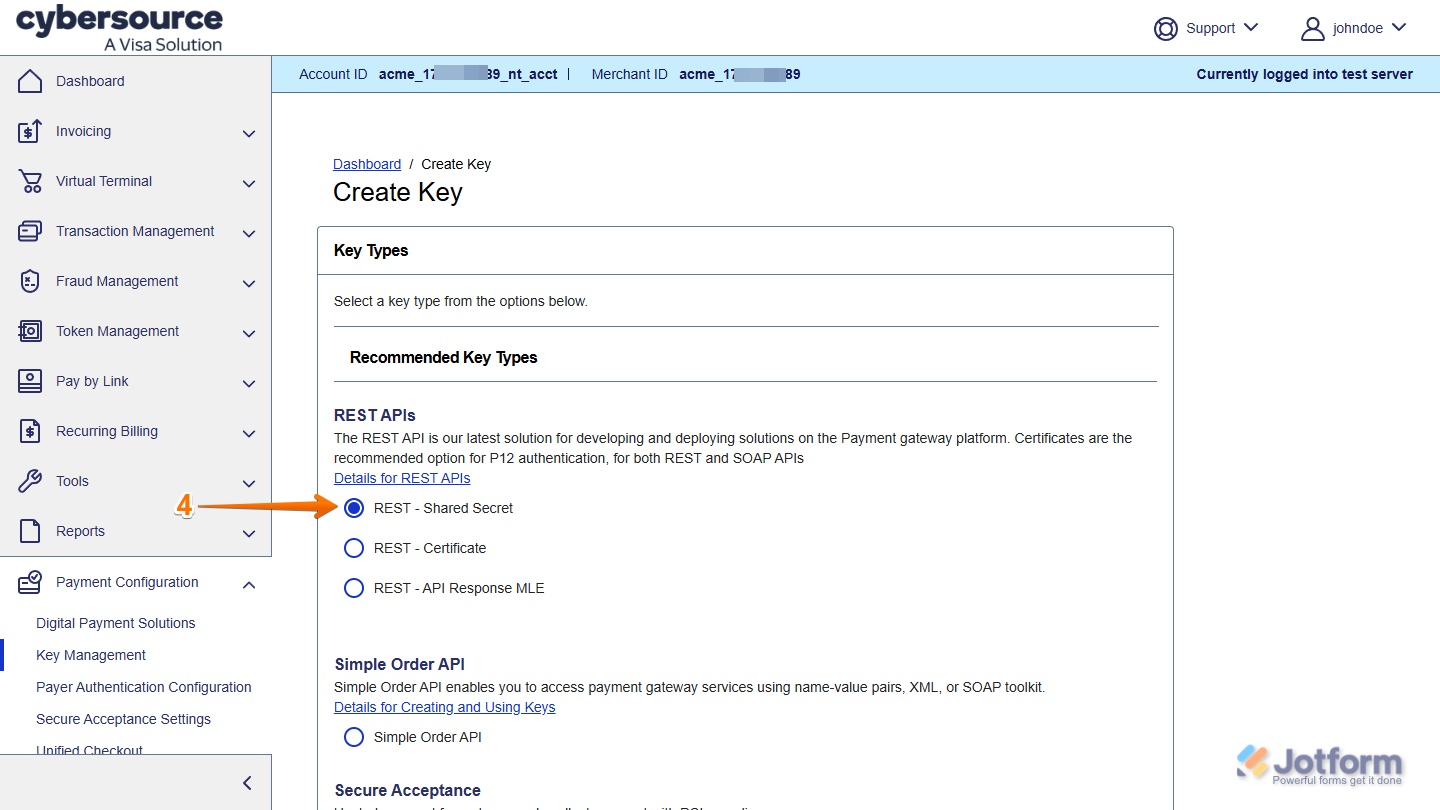Open the Support dropdown arrow

[x=1251, y=27]
